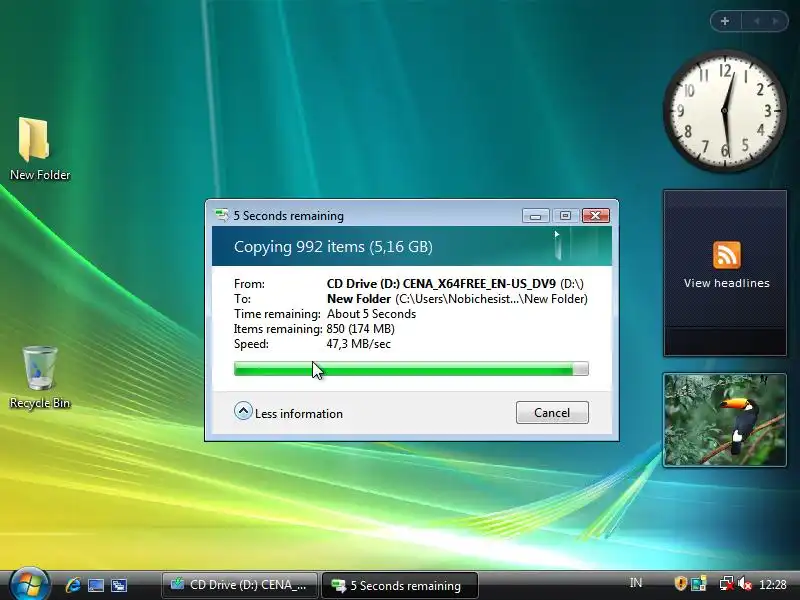800x600 pixels.
Task: Click sidebar next page arrow
Action: (776, 21)
